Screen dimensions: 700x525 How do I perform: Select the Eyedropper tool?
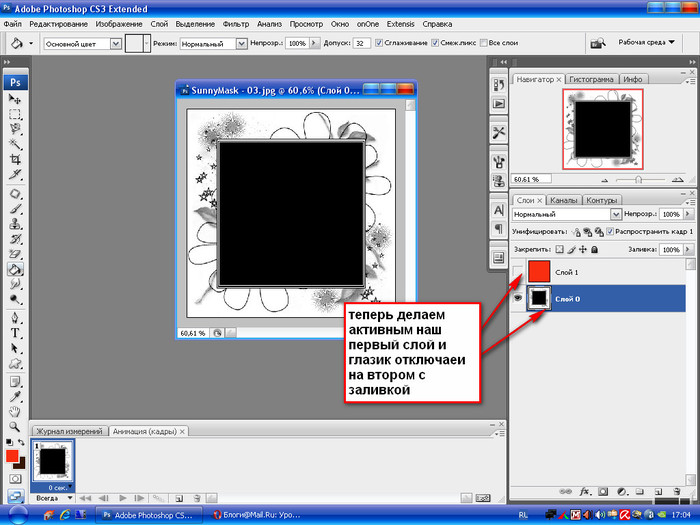tap(15, 396)
